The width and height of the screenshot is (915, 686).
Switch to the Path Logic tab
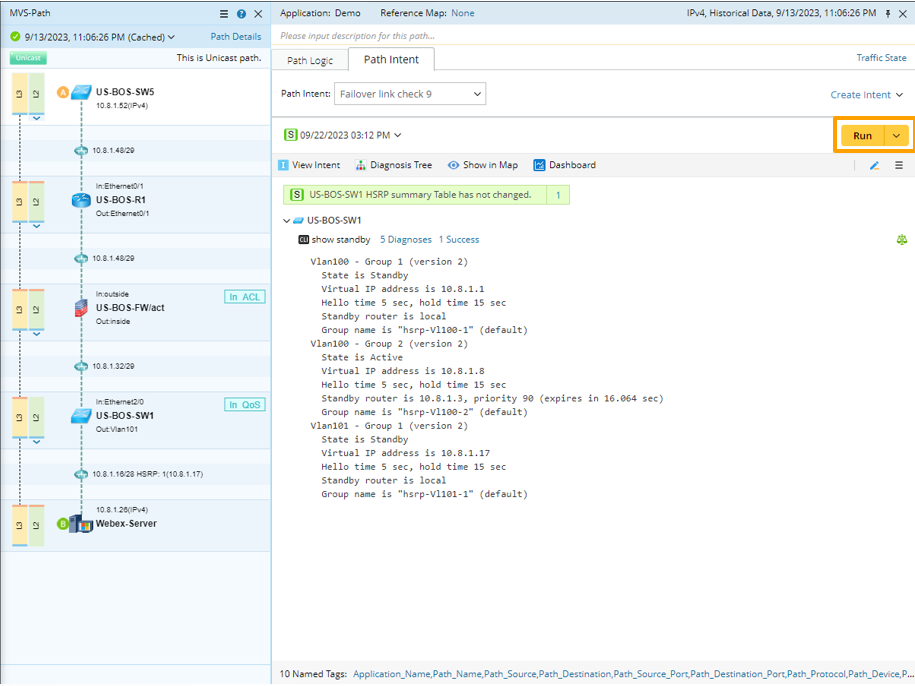(x=310, y=60)
